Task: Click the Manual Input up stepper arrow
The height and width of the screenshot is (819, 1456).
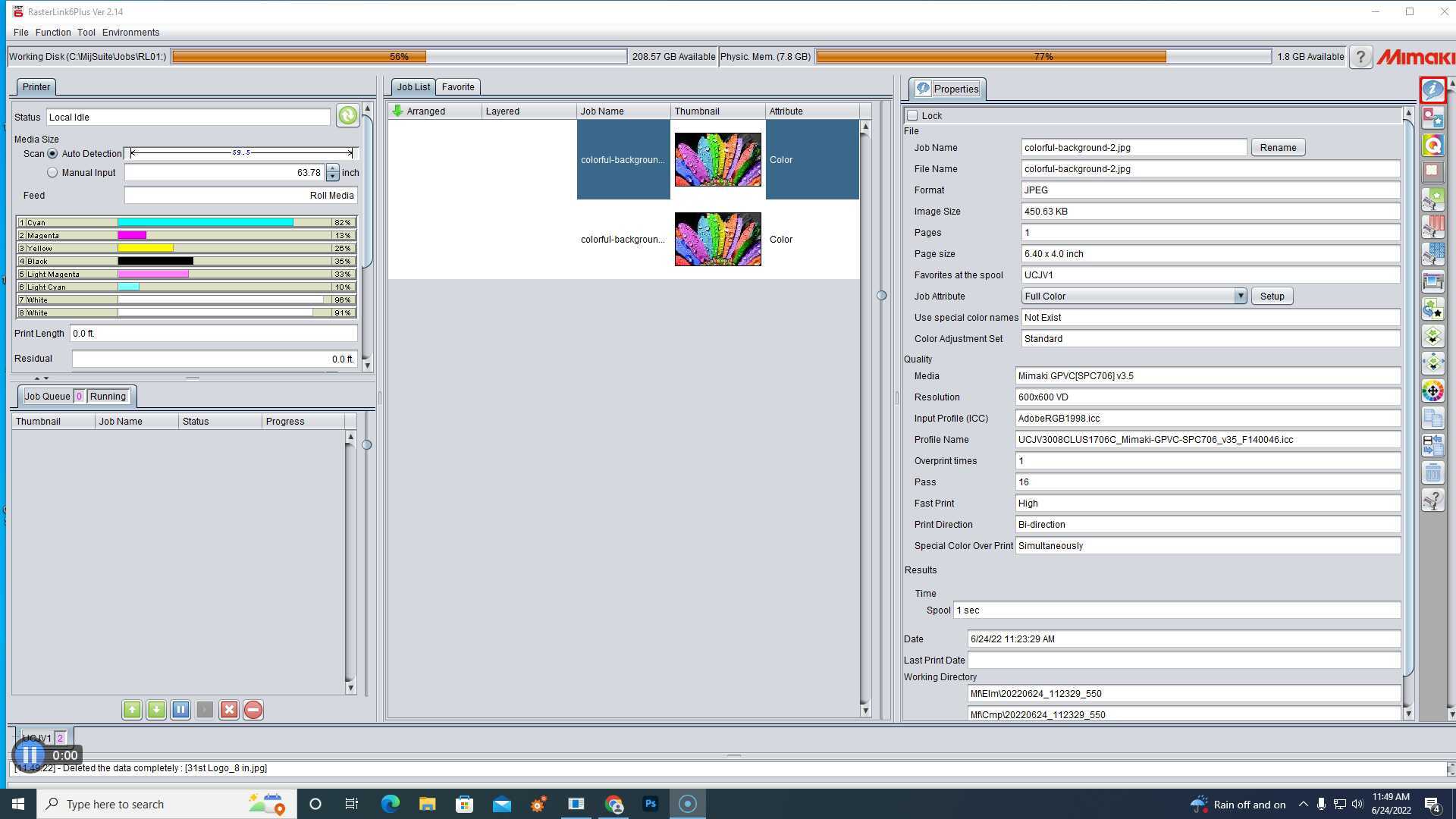Action: click(332, 168)
